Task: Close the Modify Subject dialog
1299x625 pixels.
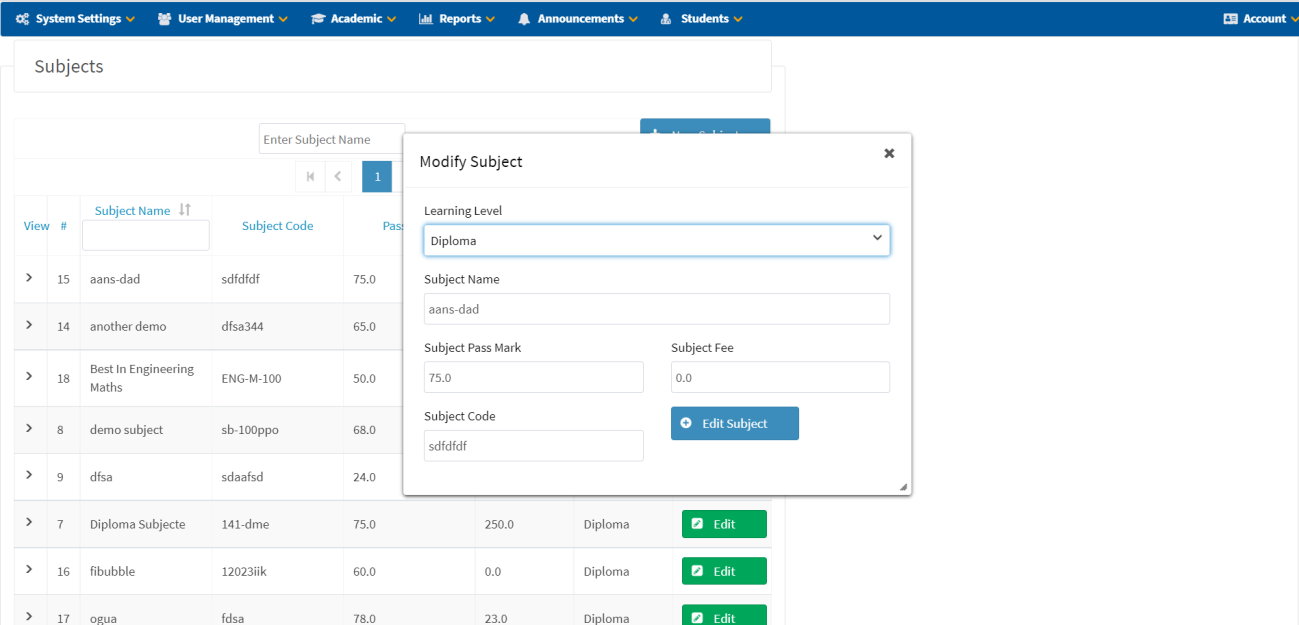Action: (x=889, y=153)
